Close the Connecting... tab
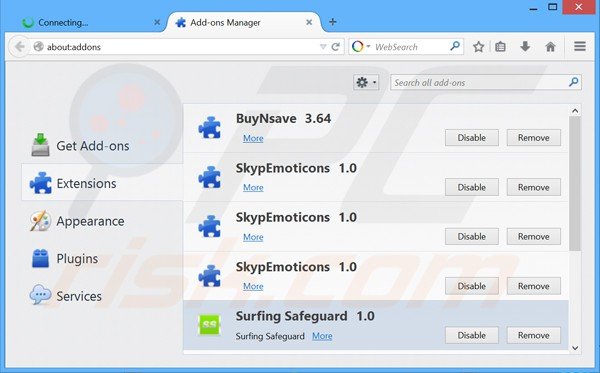Screen dimensions: 600x373 157,23
